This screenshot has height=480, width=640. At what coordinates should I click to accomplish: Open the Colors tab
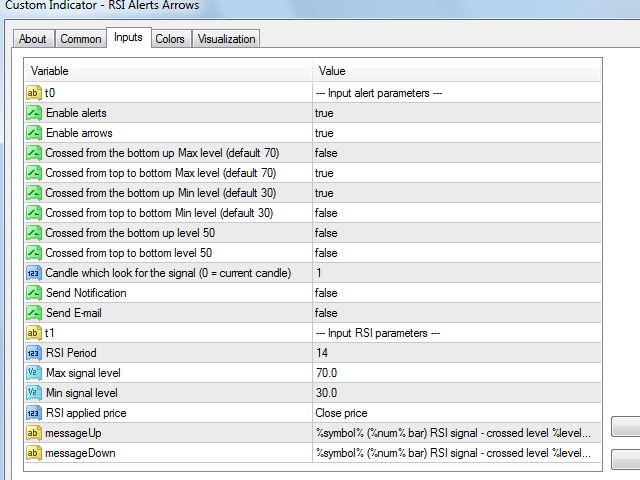tap(170, 39)
